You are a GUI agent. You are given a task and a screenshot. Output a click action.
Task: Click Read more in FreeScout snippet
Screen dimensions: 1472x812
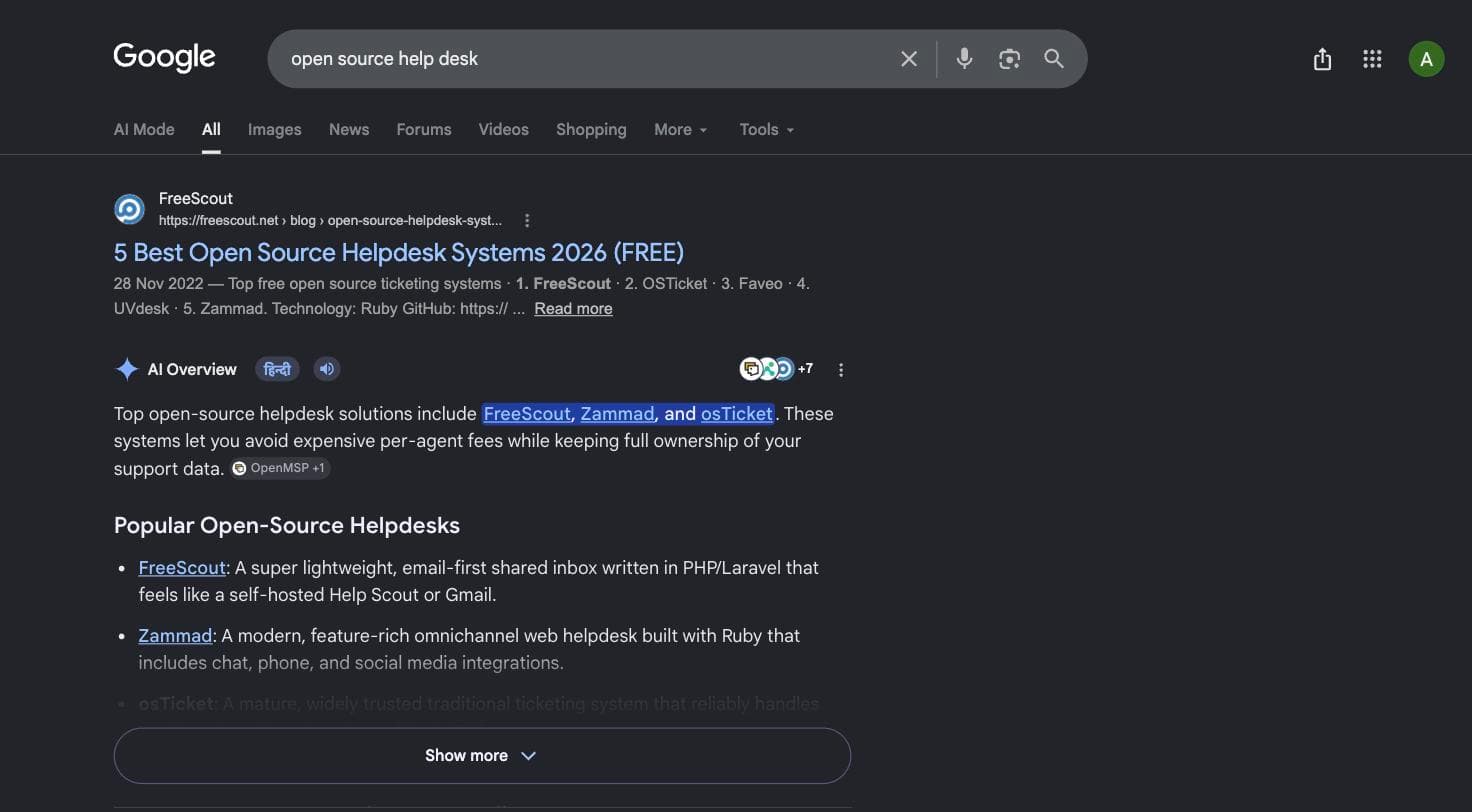[x=573, y=309]
